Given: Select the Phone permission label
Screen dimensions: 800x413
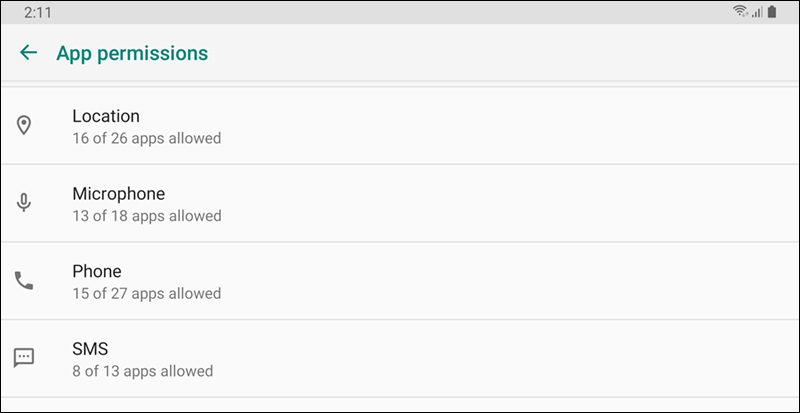Looking at the screenshot, I should [x=97, y=271].
